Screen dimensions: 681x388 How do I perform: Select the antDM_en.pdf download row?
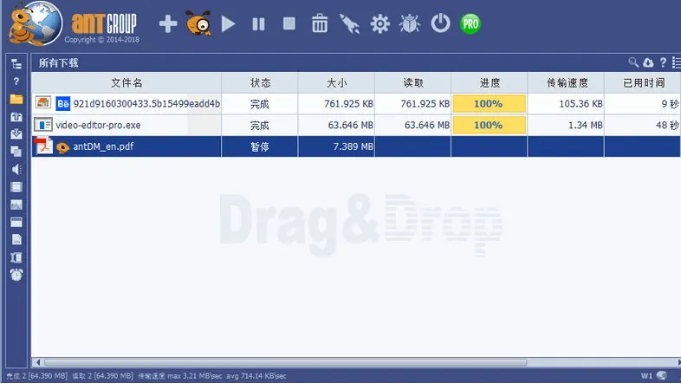[356, 146]
